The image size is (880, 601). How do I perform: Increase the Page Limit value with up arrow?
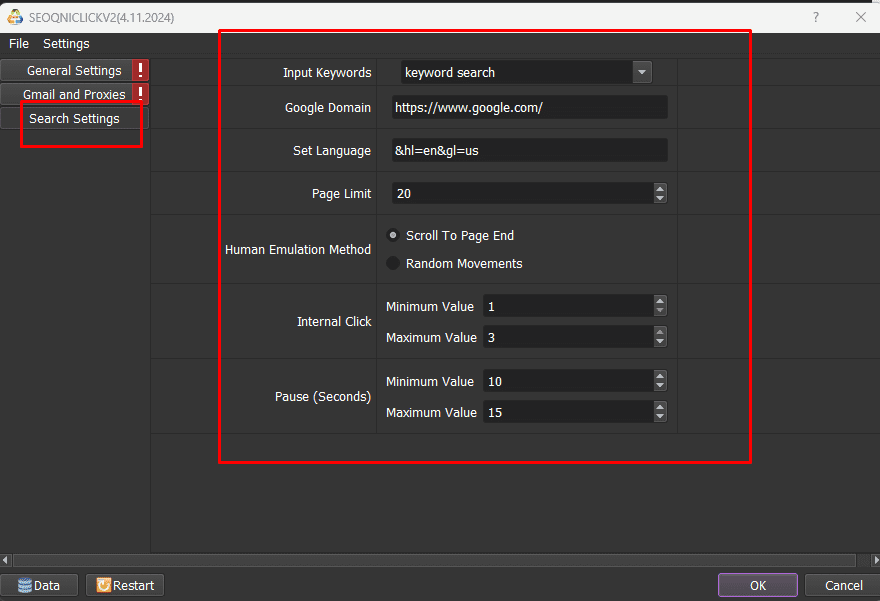click(660, 189)
